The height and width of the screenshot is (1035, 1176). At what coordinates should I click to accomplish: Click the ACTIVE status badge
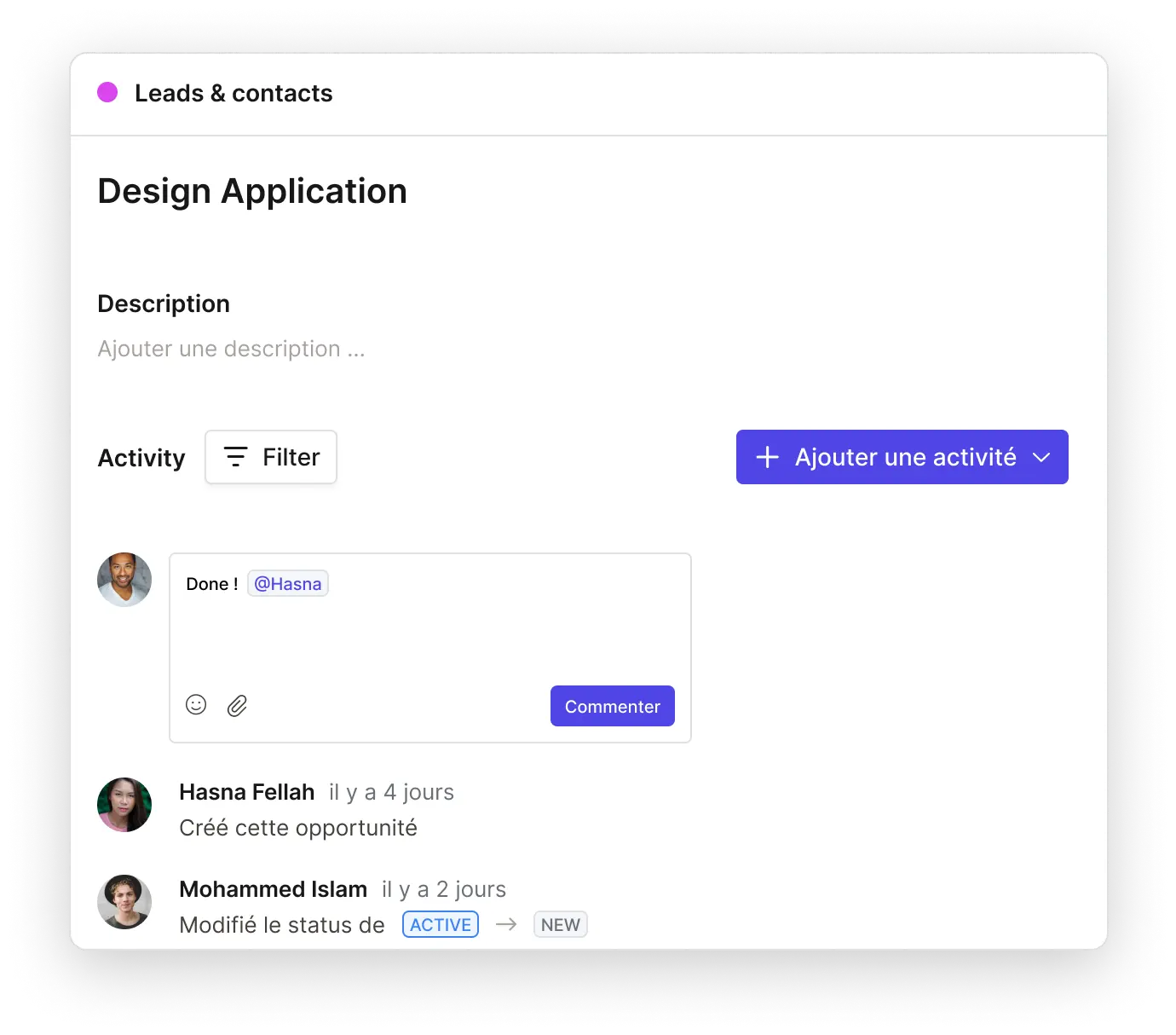pos(441,925)
